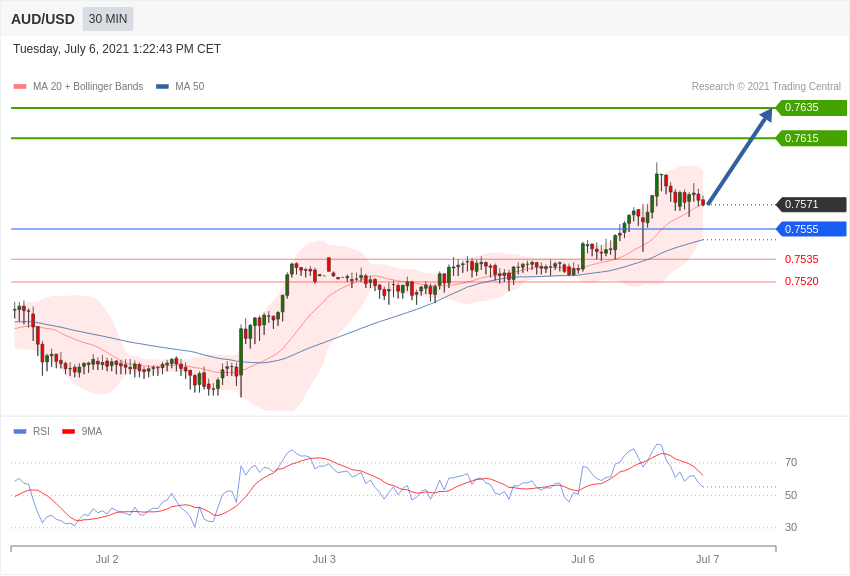Click the 30 MIN timeframe button

pos(108,19)
